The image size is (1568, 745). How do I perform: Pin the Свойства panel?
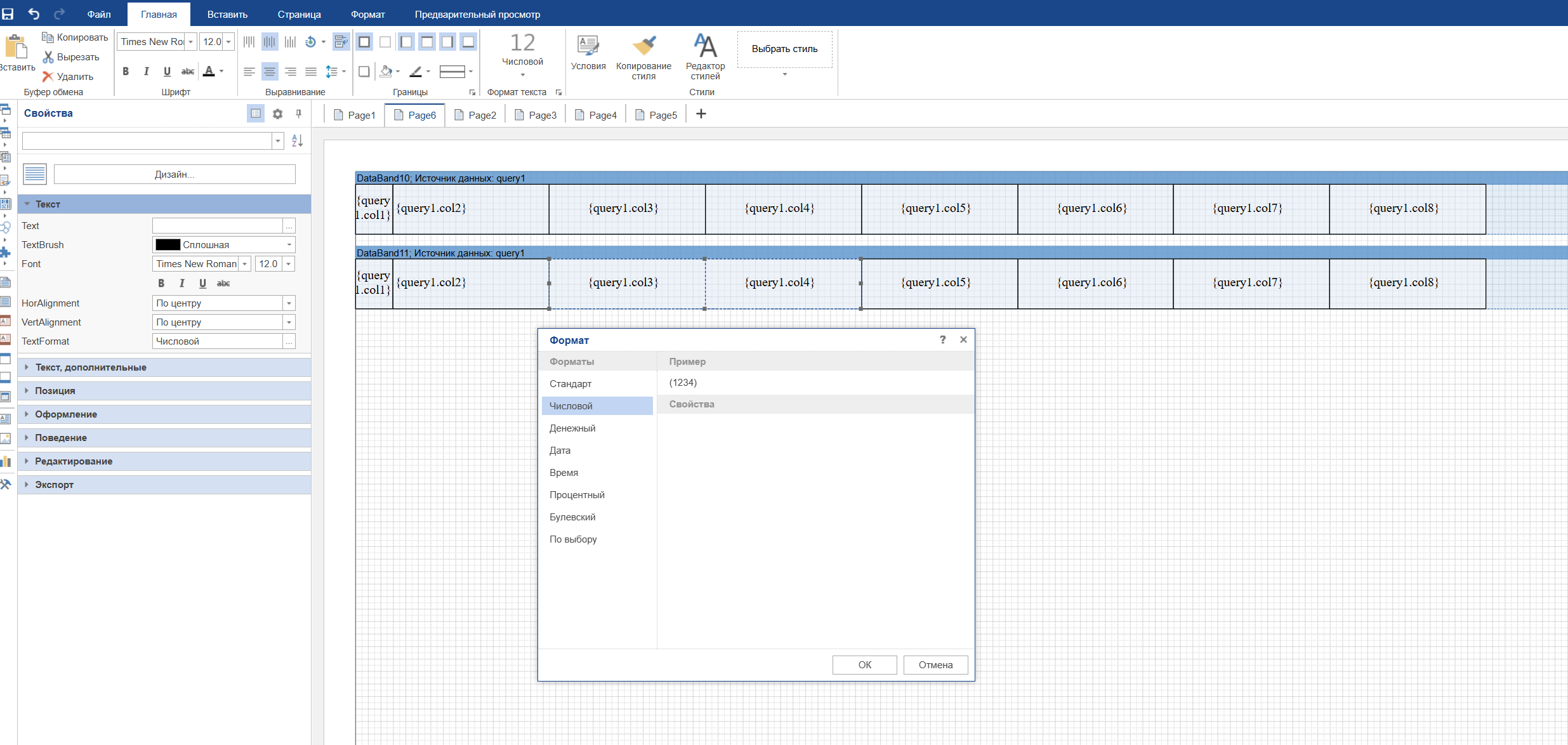[x=298, y=114]
